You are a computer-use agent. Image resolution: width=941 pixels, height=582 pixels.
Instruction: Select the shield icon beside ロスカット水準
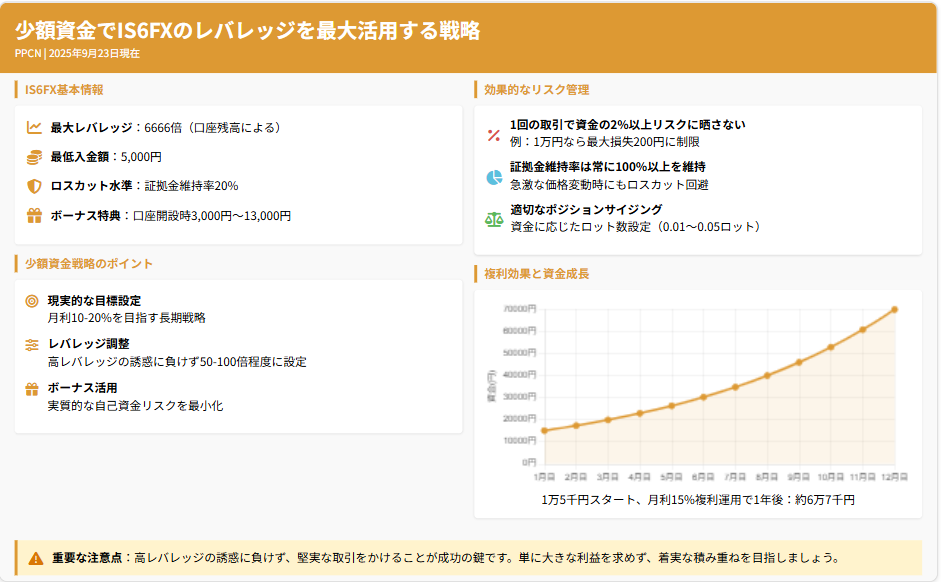click(x=34, y=186)
